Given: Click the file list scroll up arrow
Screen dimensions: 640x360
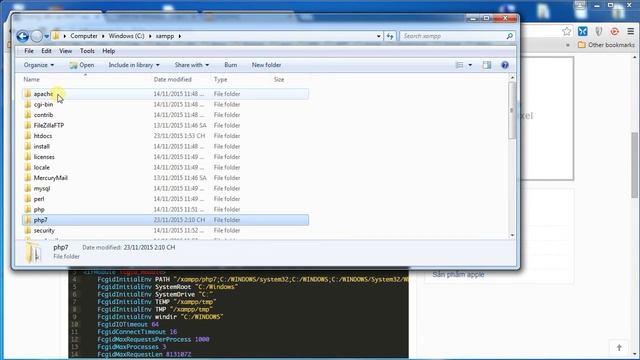Looking at the screenshot, I should tap(512, 78).
